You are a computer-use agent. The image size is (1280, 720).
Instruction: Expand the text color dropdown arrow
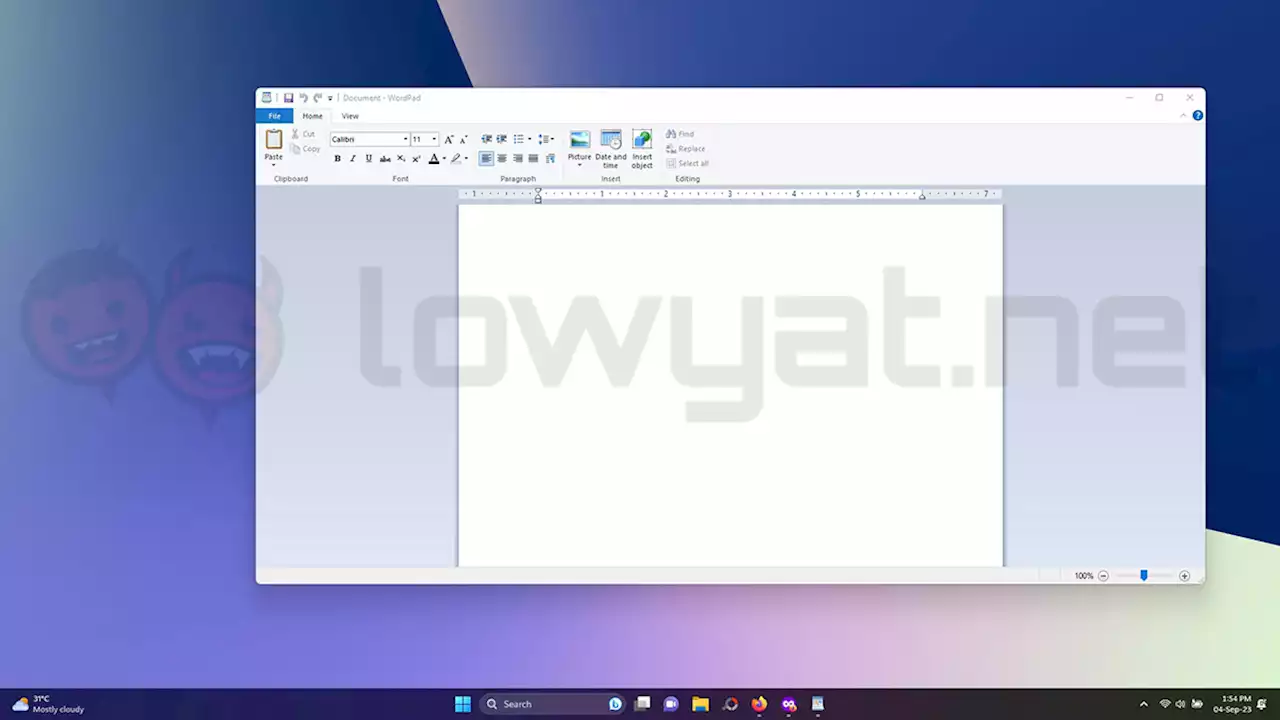click(444, 158)
